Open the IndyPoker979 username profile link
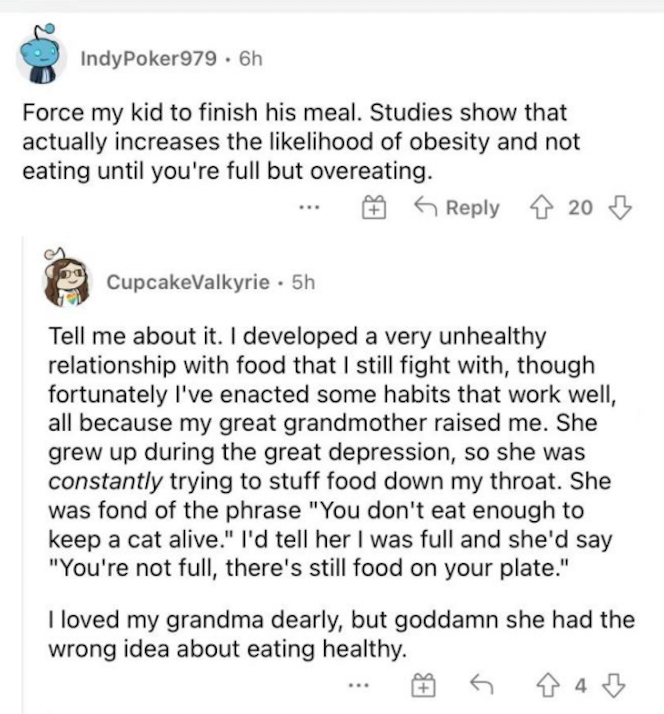Screen dimensions: 664x714 (148, 59)
